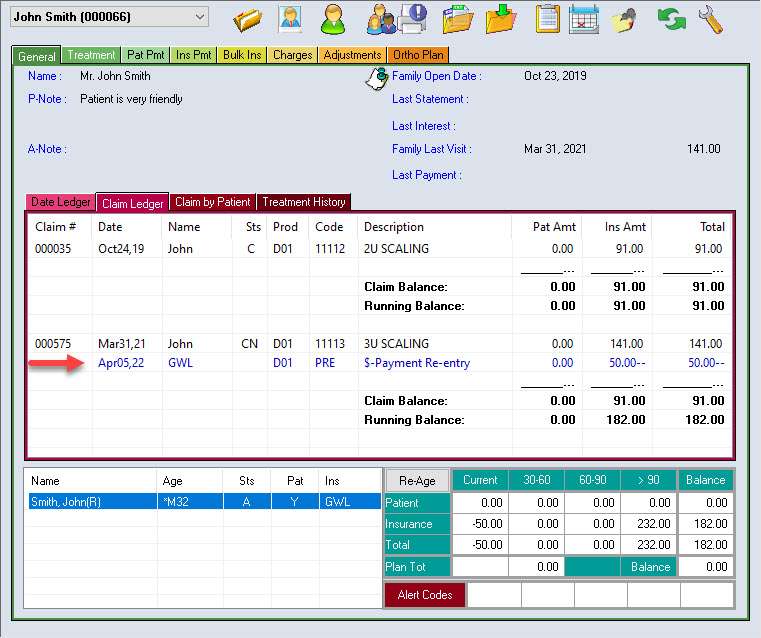This screenshot has height=638, width=761.
Task: Click the Last Interest label
Action: pos(424,126)
